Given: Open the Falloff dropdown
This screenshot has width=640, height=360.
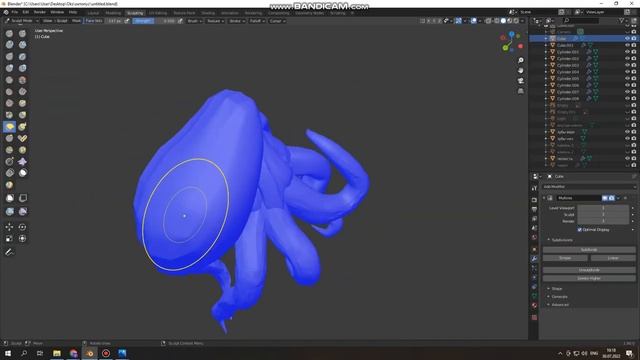Looking at the screenshot, I should click(x=257, y=21).
